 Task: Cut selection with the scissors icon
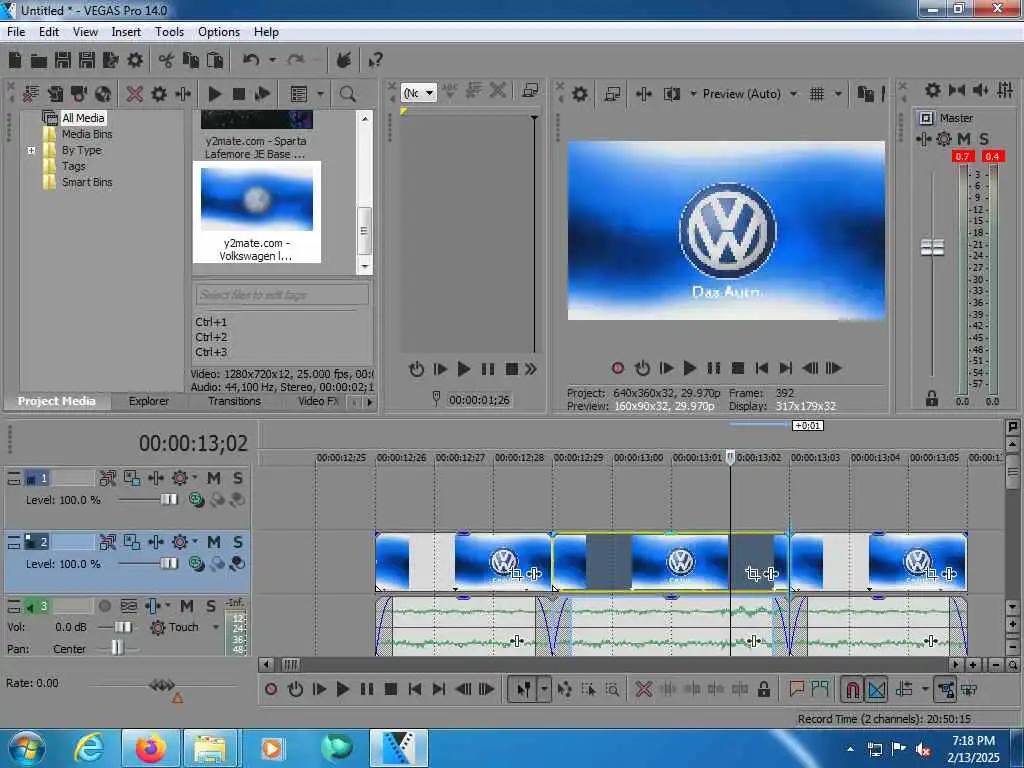click(166, 61)
